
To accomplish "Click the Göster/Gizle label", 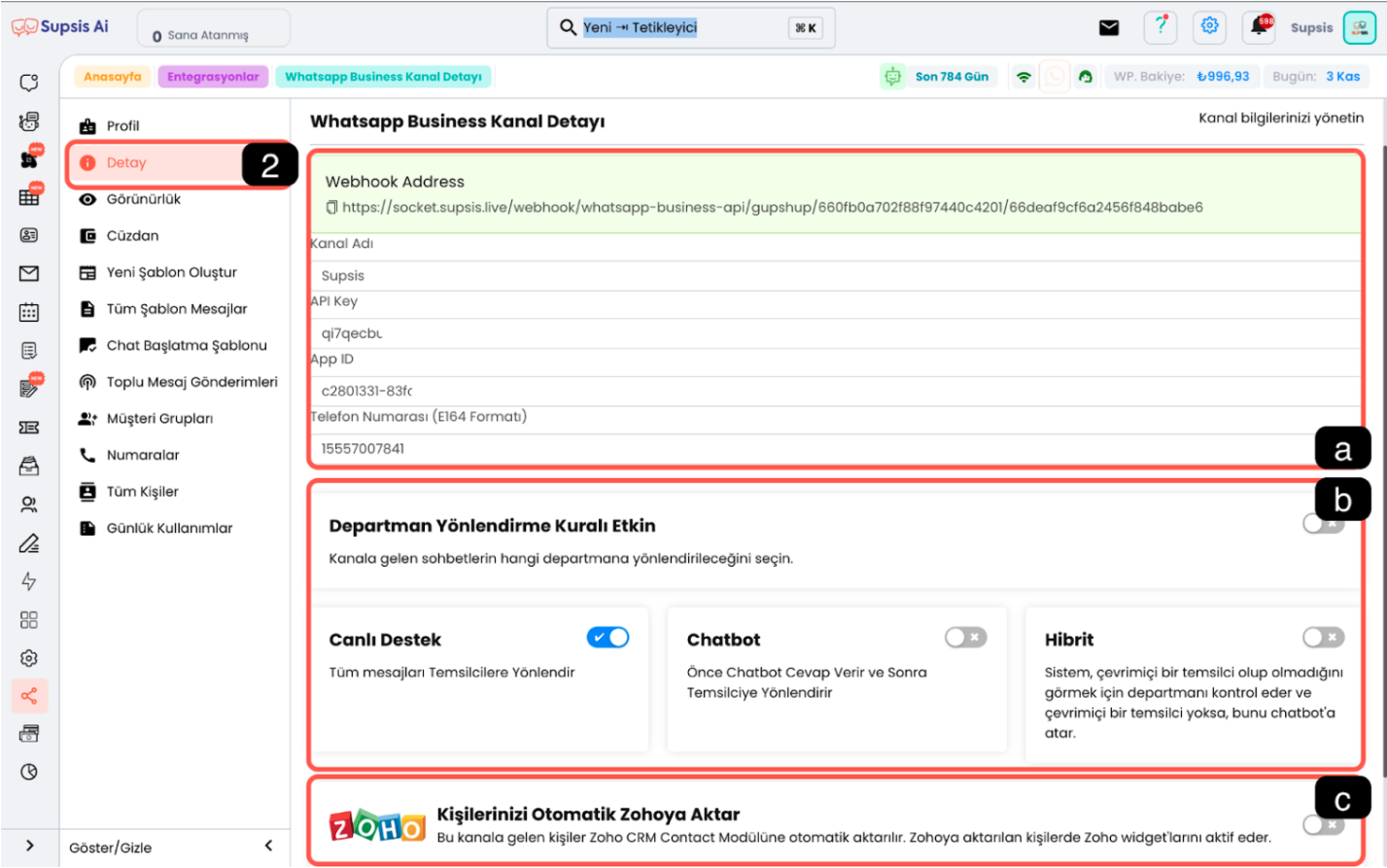I will click(x=111, y=848).
